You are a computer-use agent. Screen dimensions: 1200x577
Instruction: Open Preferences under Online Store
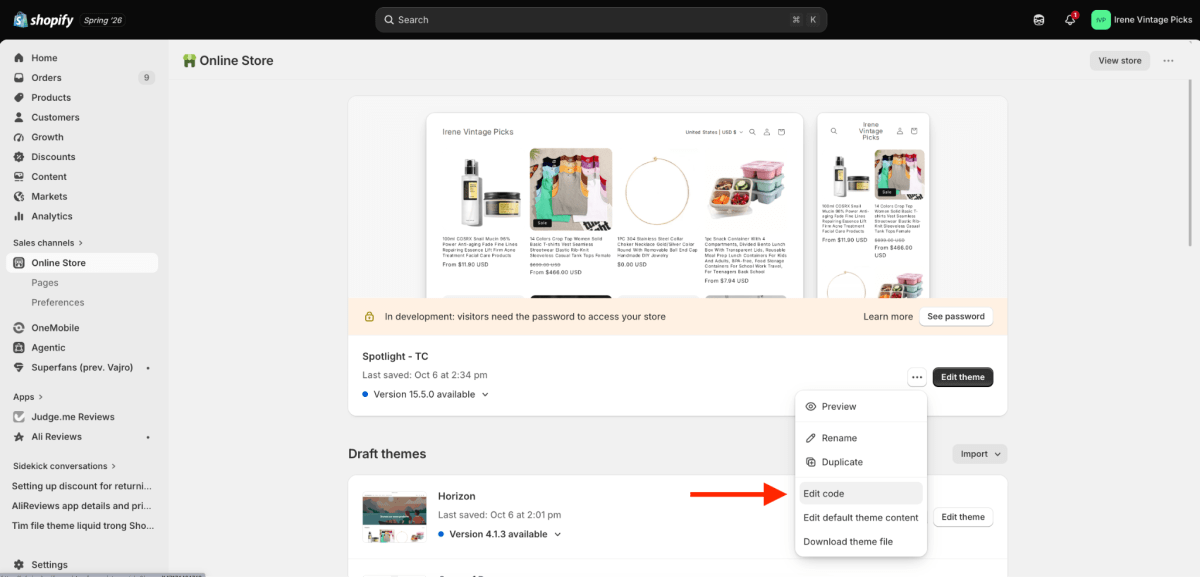[58, 302]
